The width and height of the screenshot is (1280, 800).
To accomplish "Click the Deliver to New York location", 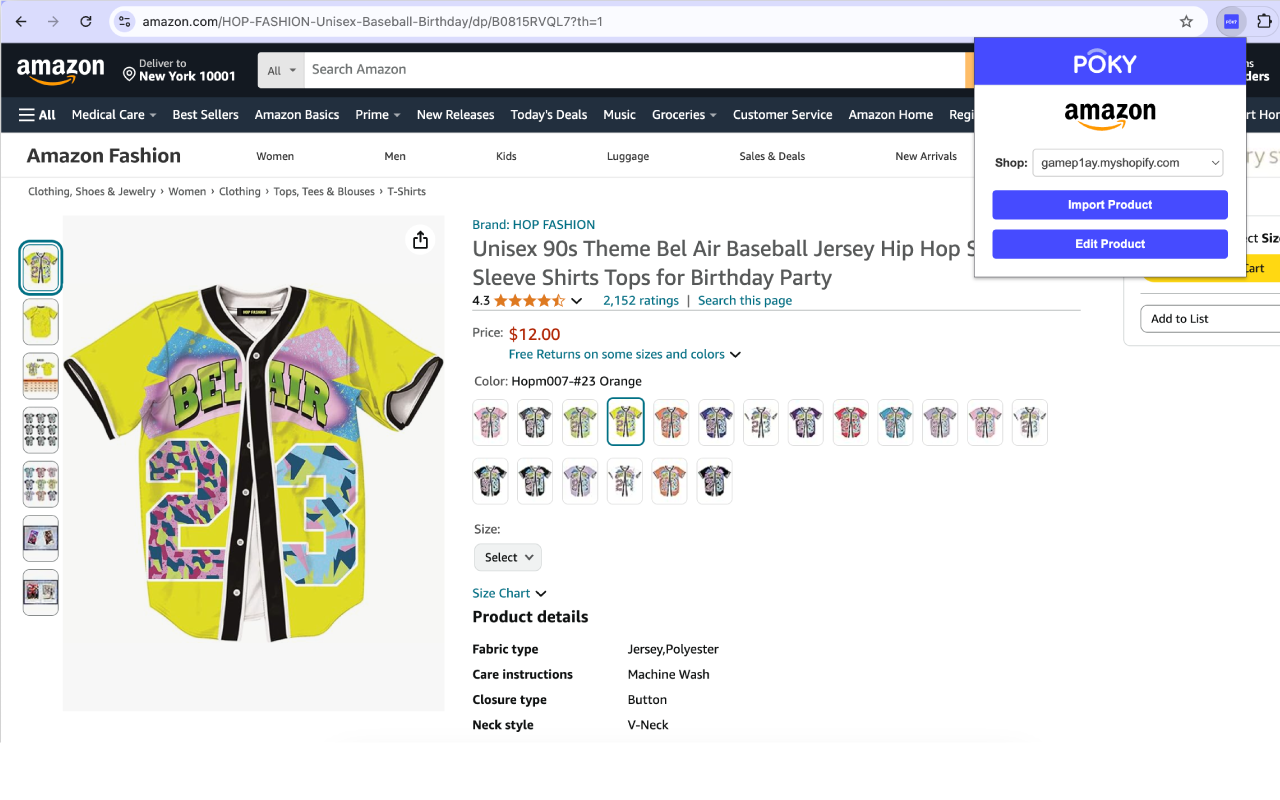I will [x=179, y=70].
